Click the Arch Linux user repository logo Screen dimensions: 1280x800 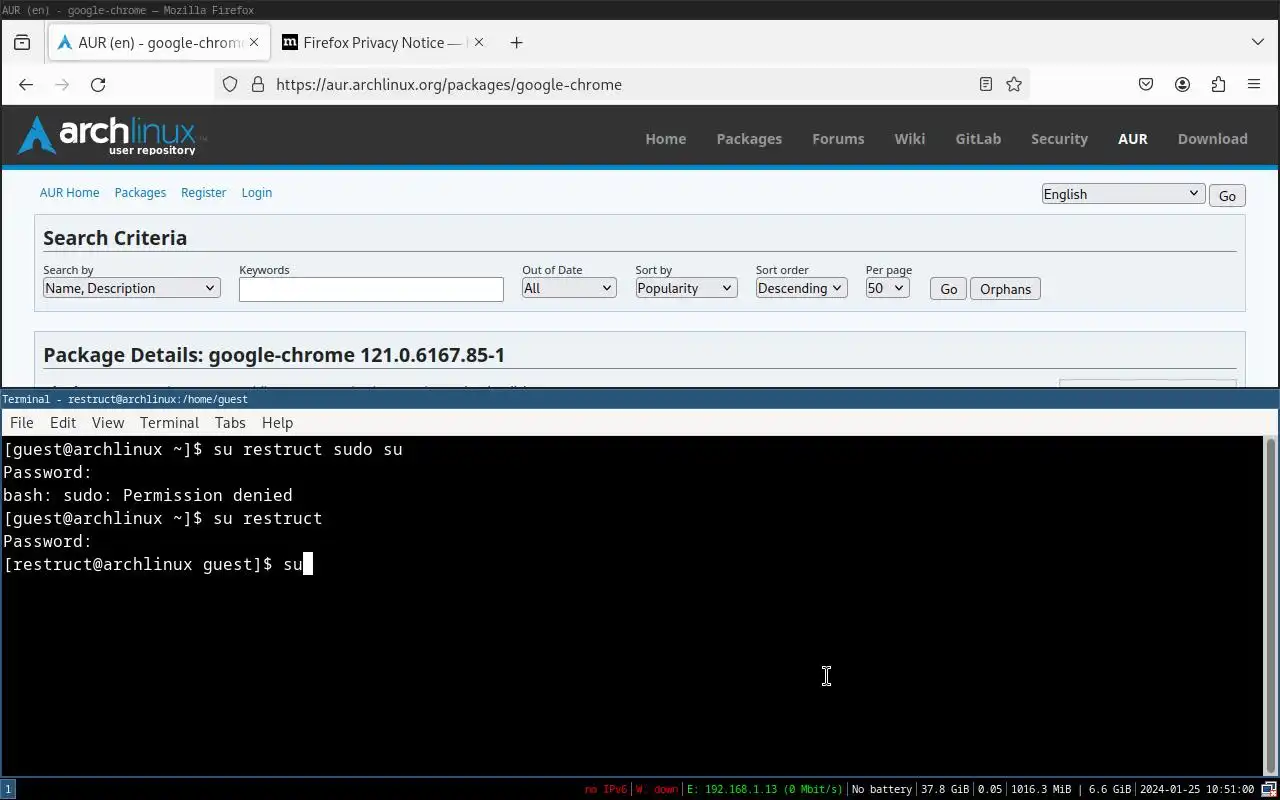111,136
